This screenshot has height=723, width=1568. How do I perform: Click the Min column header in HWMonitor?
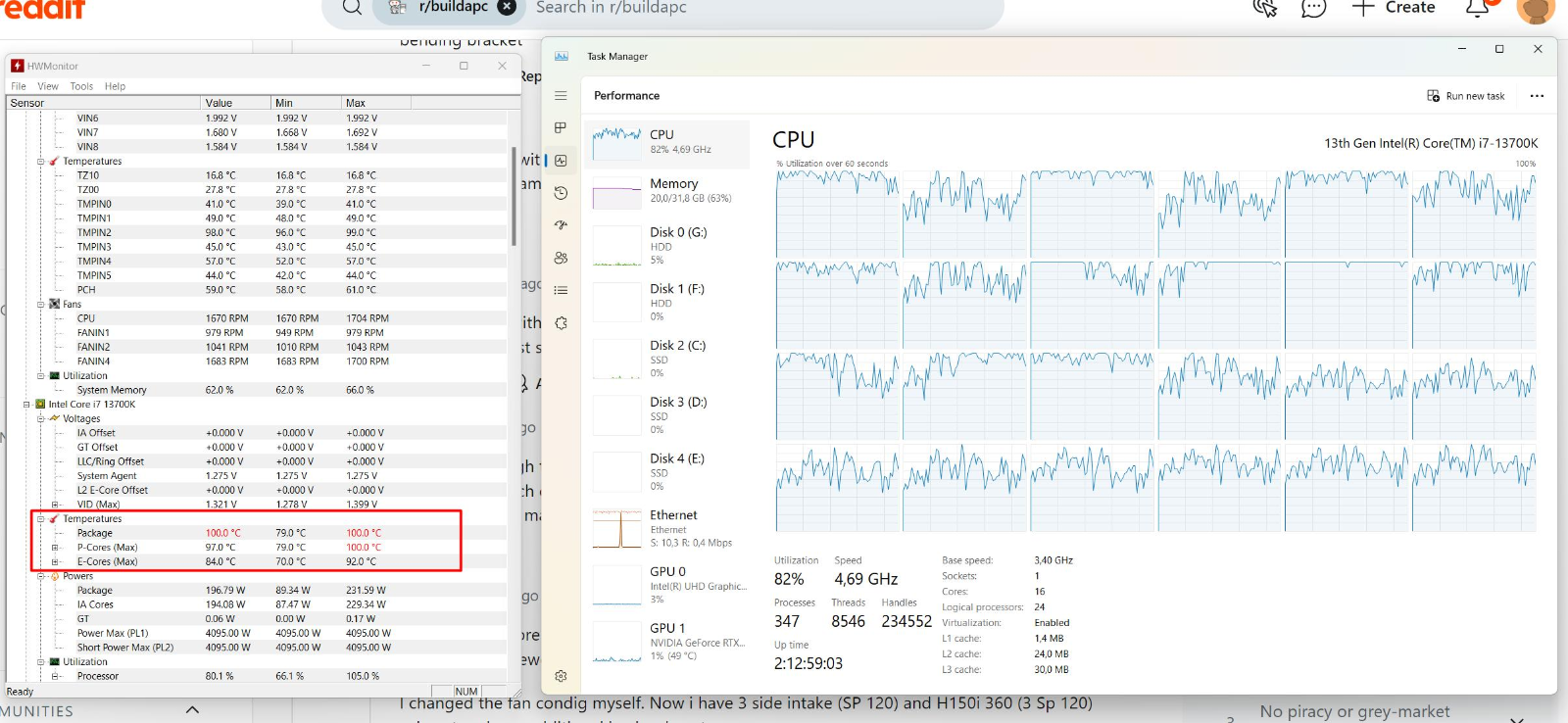tap(306, 103)
